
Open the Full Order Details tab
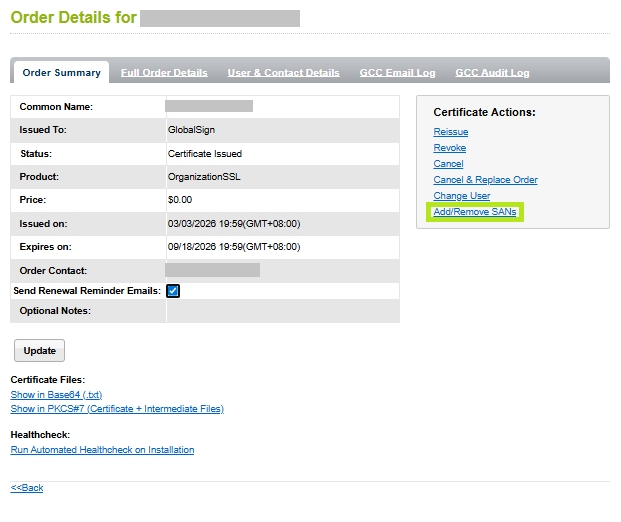(x=164, y=73)
